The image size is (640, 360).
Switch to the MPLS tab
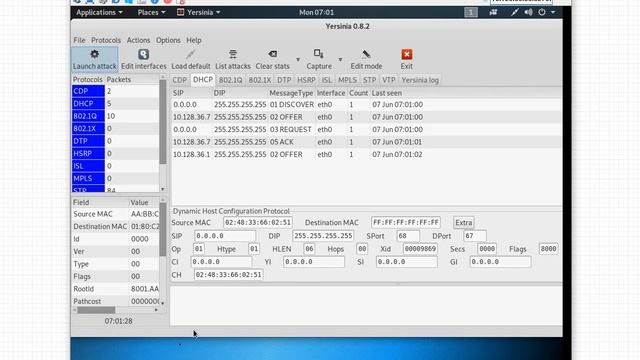(347, 80)
